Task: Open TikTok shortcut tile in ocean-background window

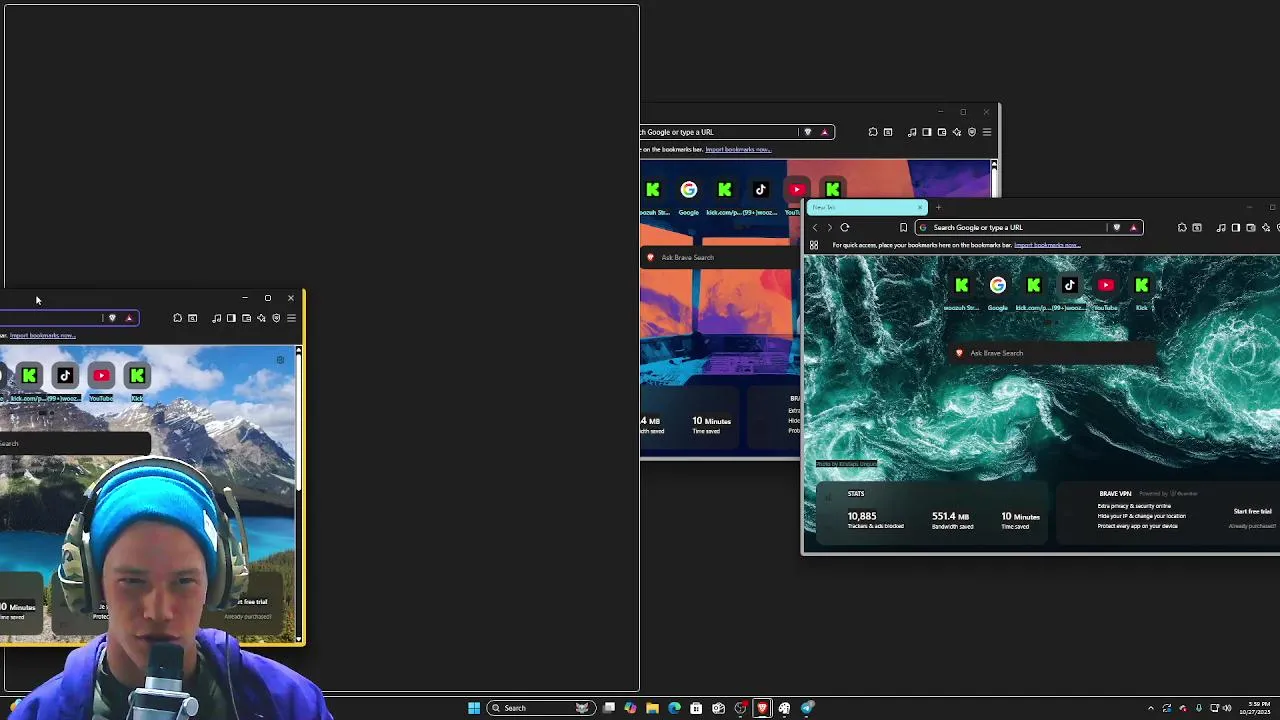Action: [1069, 286]
